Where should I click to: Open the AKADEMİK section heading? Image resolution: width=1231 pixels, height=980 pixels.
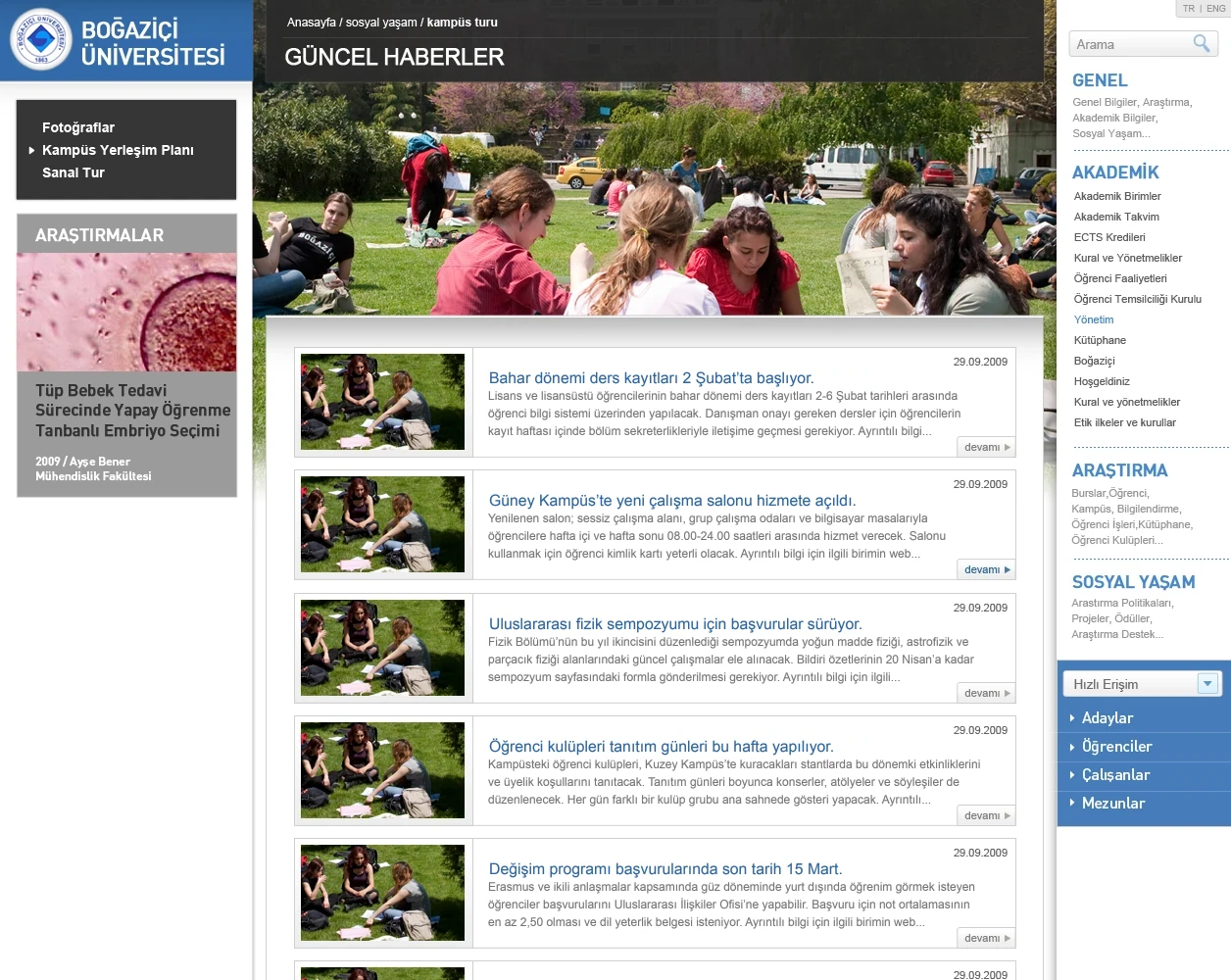(x=1115, y=172)
